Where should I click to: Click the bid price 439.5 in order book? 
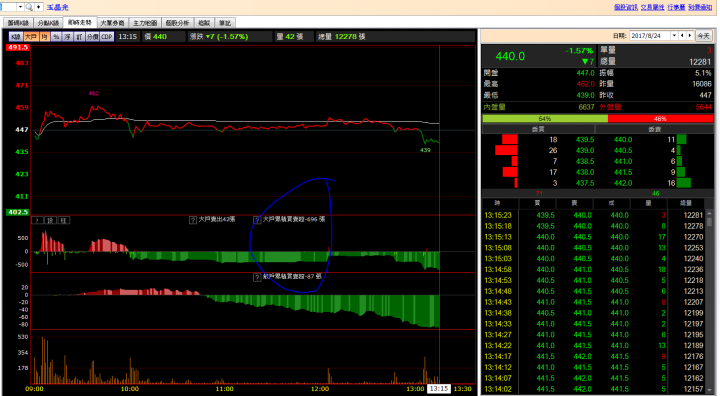tap(585, 140)
